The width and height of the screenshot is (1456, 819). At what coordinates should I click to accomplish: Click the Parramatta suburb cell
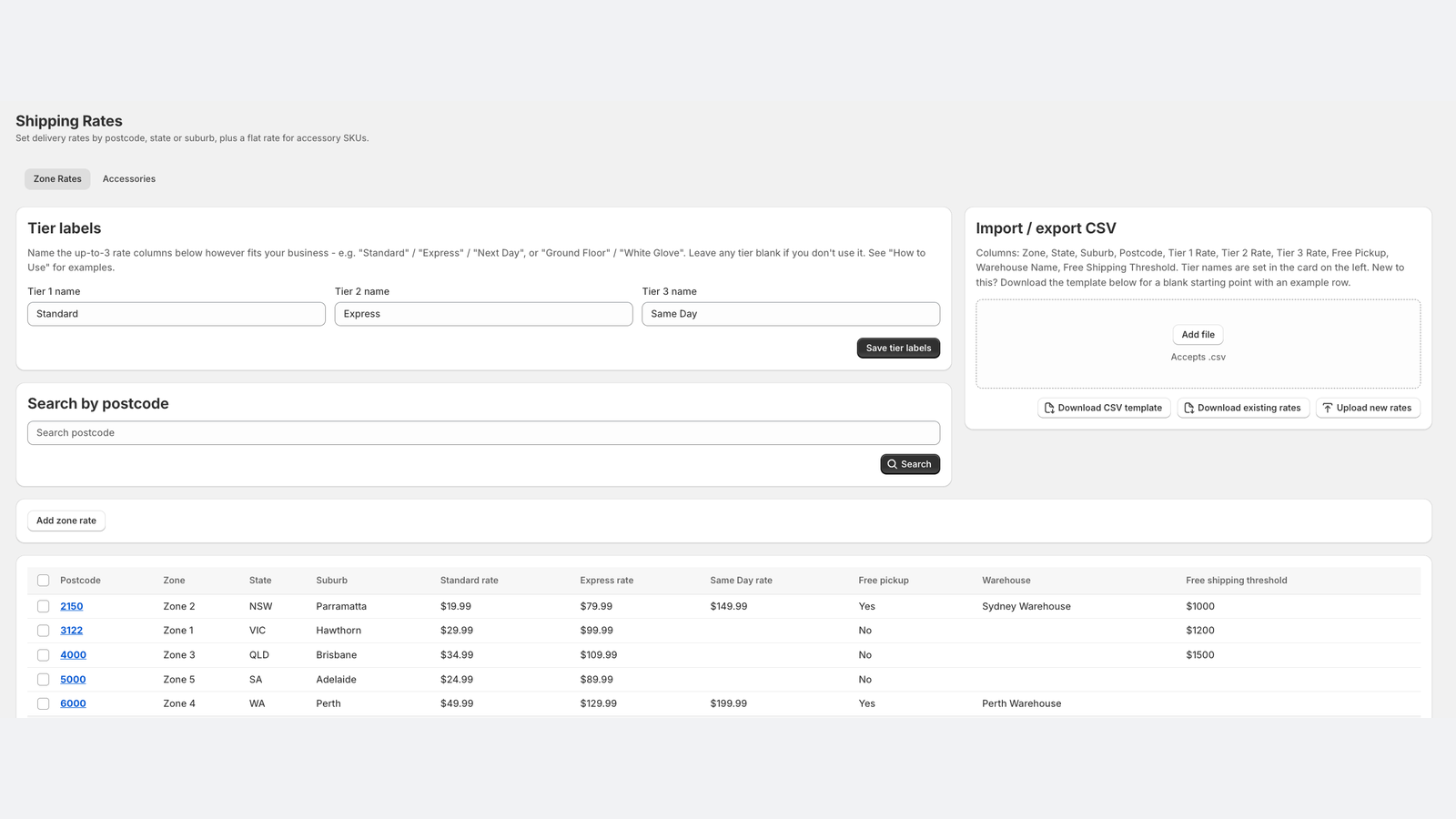tap(341, 606)
